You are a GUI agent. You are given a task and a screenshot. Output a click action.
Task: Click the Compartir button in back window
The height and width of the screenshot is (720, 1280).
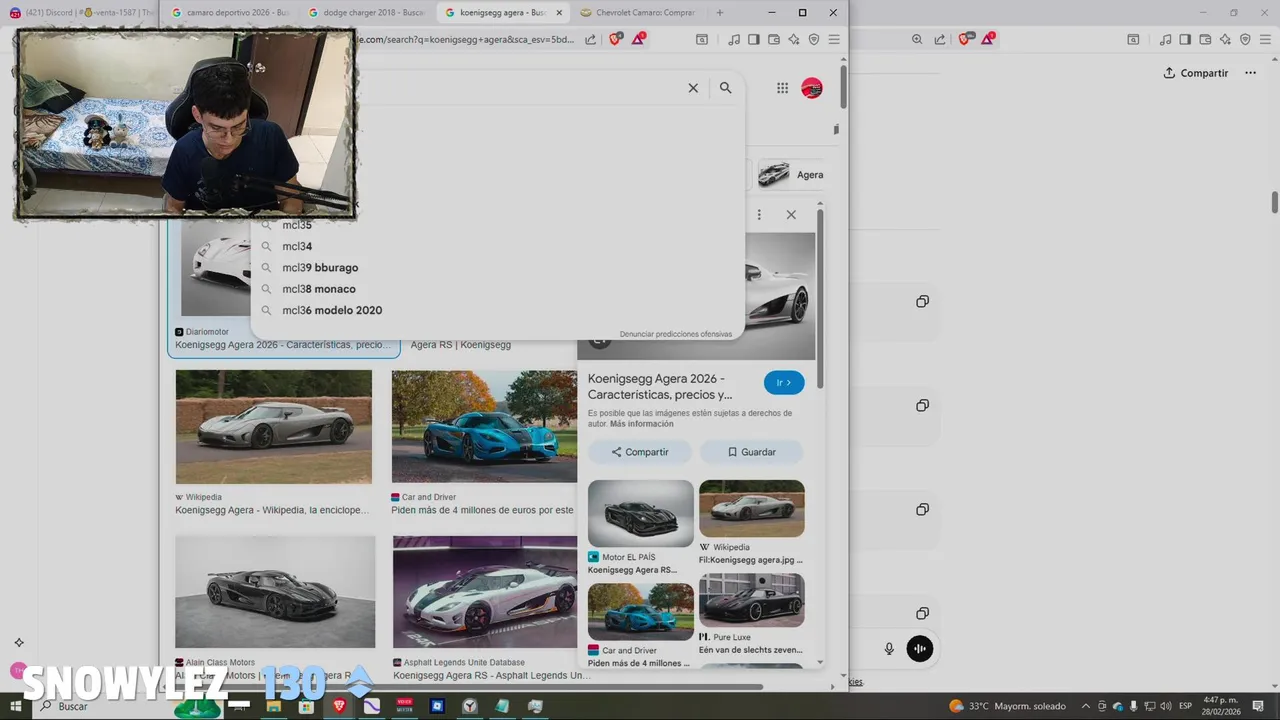click(1196, 73)
